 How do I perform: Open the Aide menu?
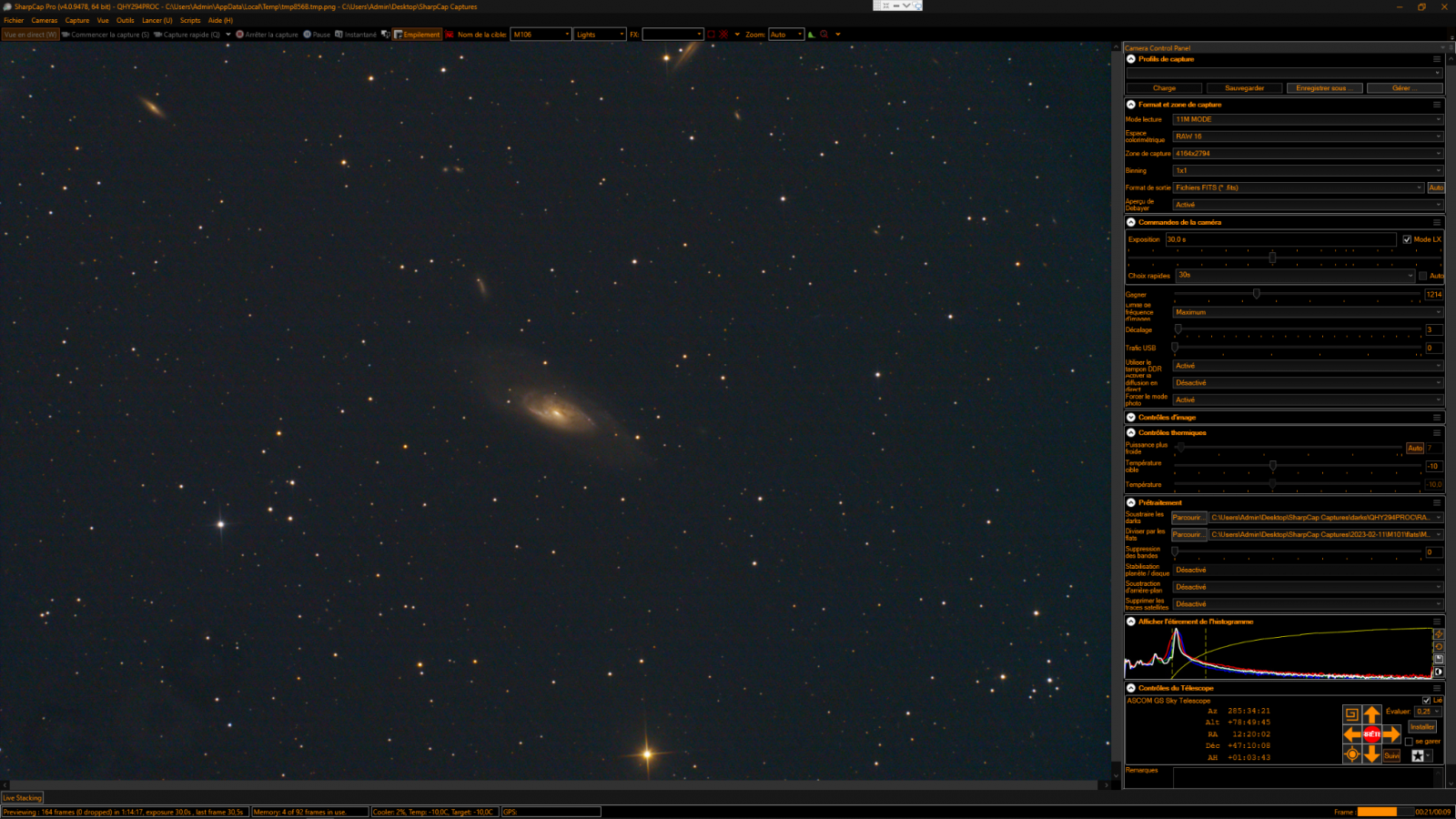point(220,20)
